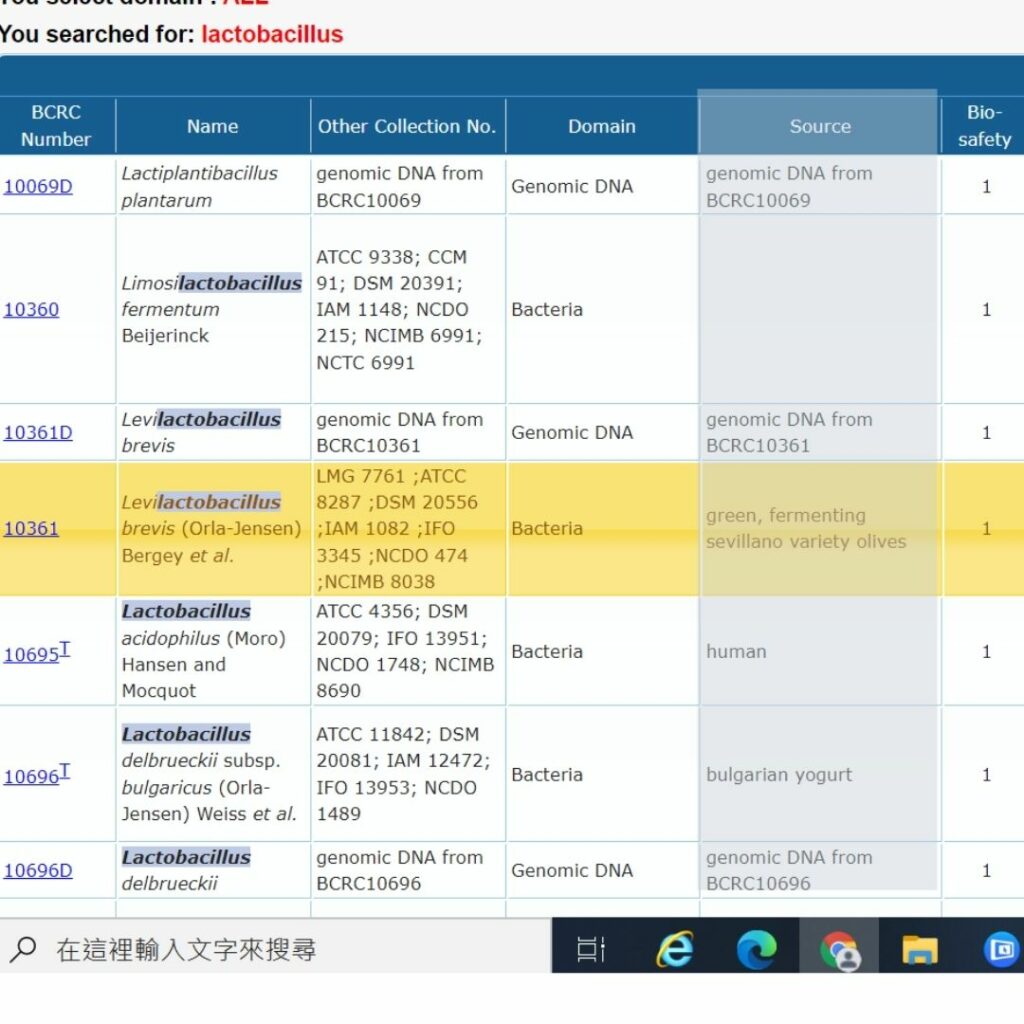Click the Other Collection No. column header
The height and width of the screenshot is (1024, 1024).
click(407, 126)
